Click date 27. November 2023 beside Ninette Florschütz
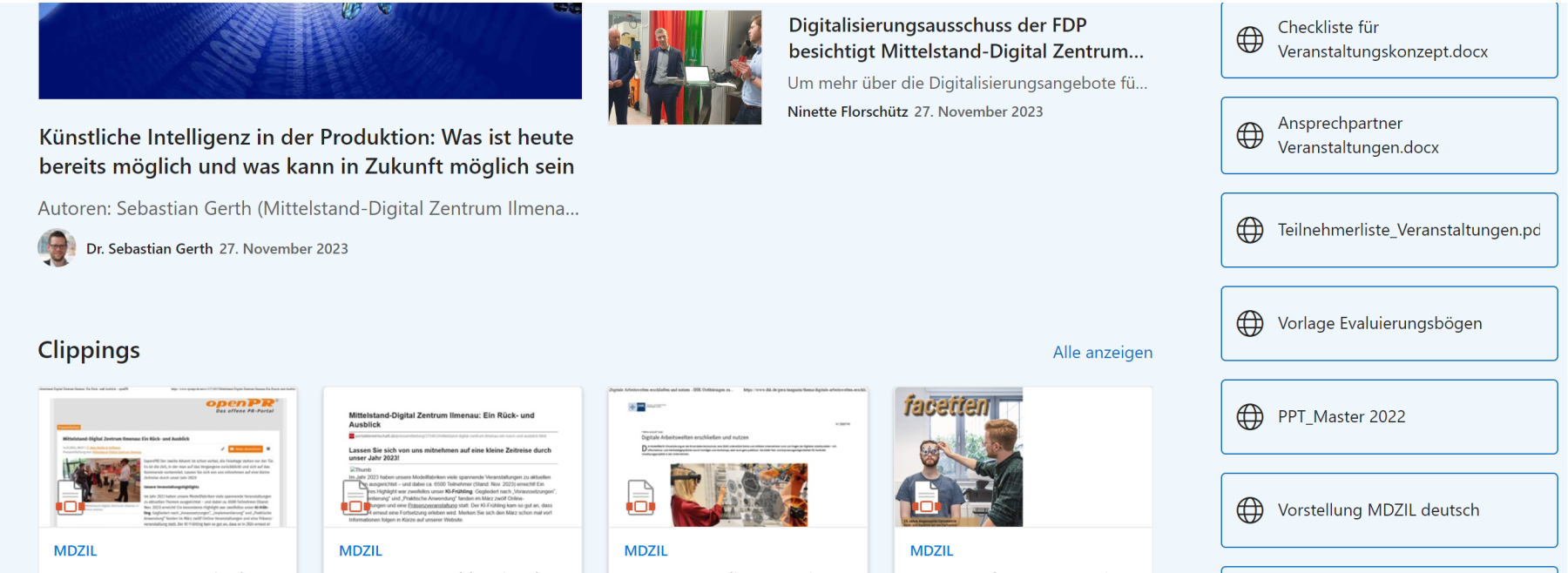 [978, 111]
